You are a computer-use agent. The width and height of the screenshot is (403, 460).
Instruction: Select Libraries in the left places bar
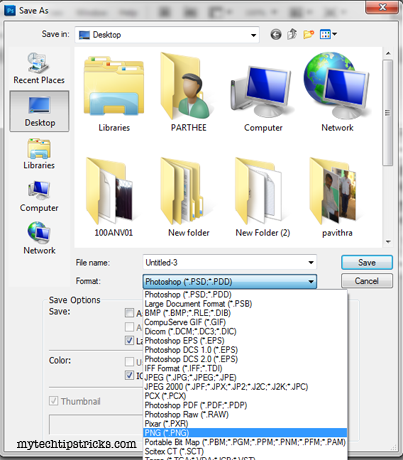pos(39,154)
